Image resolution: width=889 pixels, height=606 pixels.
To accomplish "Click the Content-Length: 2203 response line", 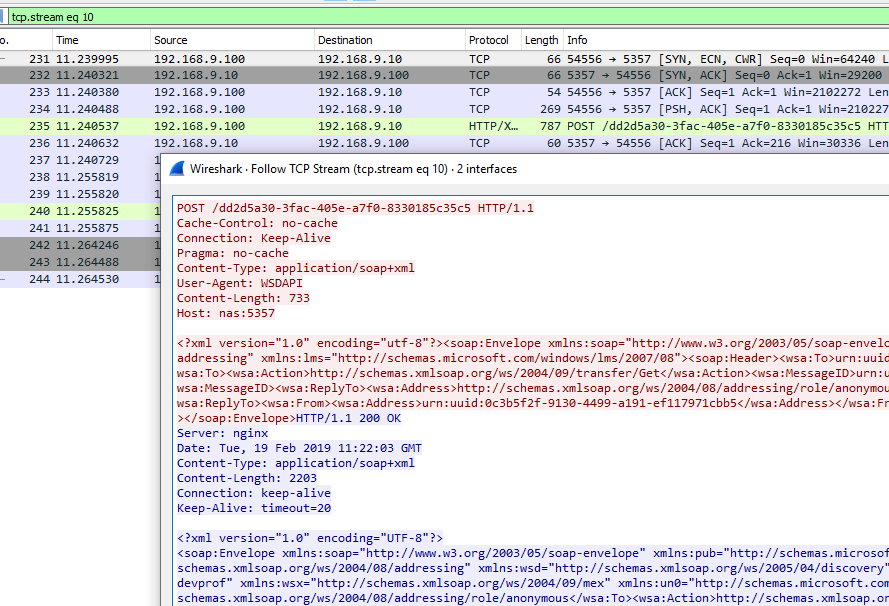I will (x=247, y=478).
